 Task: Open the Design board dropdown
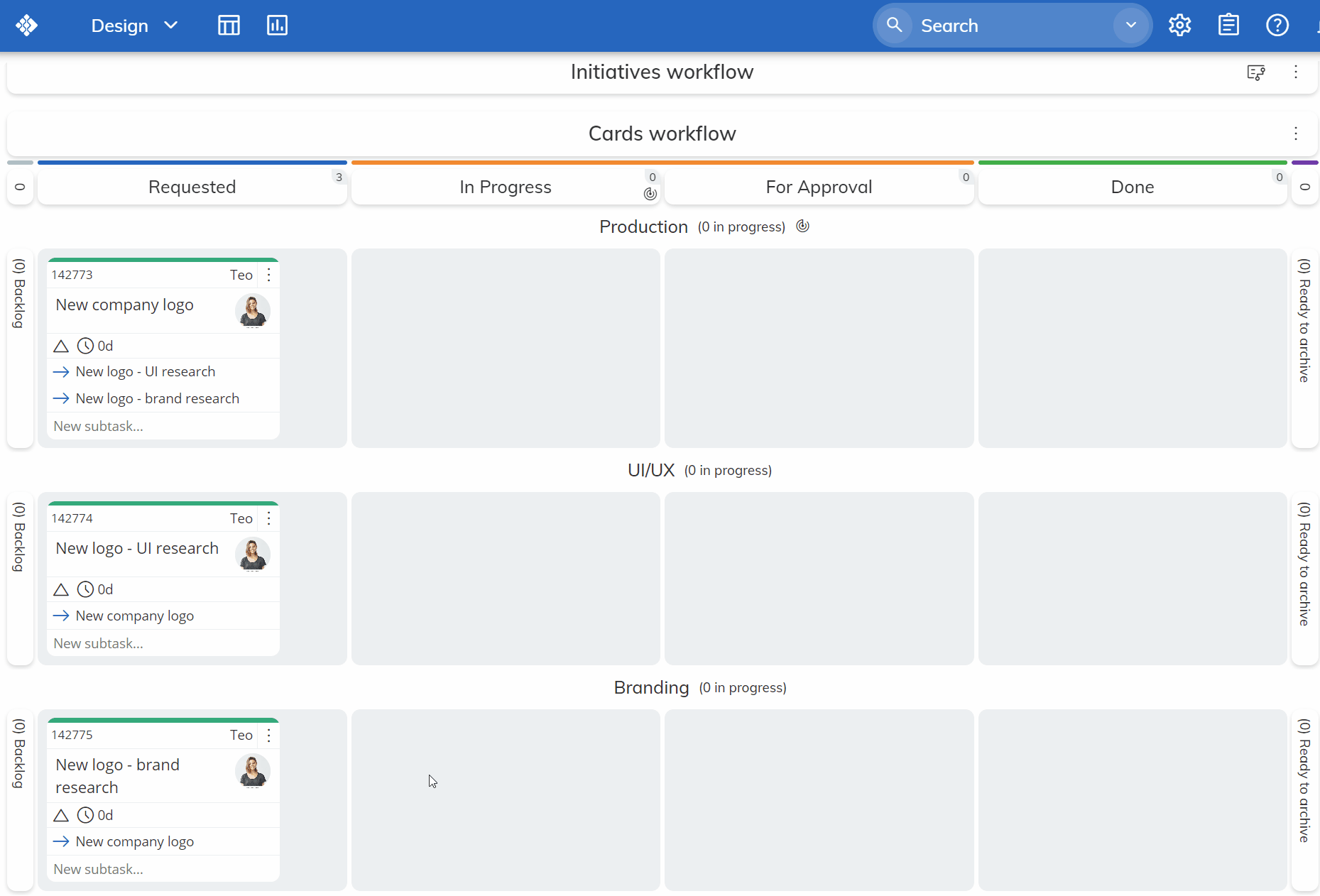(x=133, y=26)
